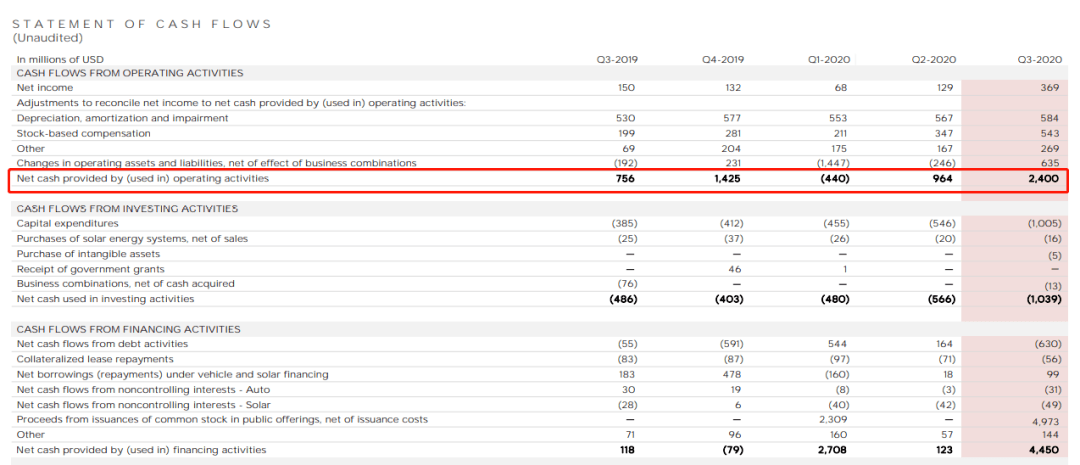Click Q3-2020 net operating cash value 2,400
1080x465 pixels.
coord(1044,178)
